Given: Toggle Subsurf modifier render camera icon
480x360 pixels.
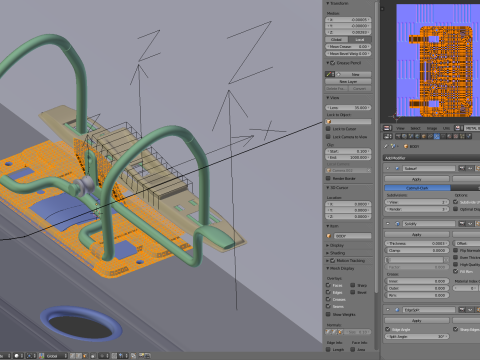Looking at the screenshot, I should 462,168.
